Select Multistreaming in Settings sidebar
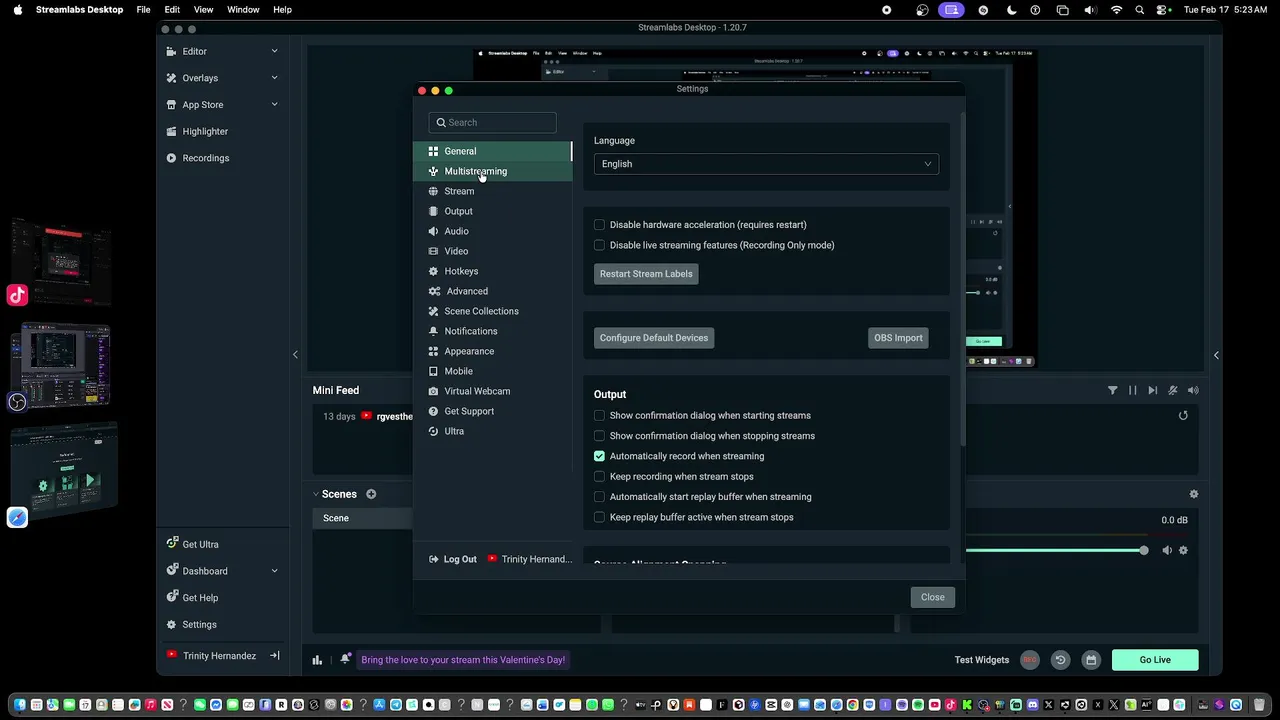 click(492, 171)
